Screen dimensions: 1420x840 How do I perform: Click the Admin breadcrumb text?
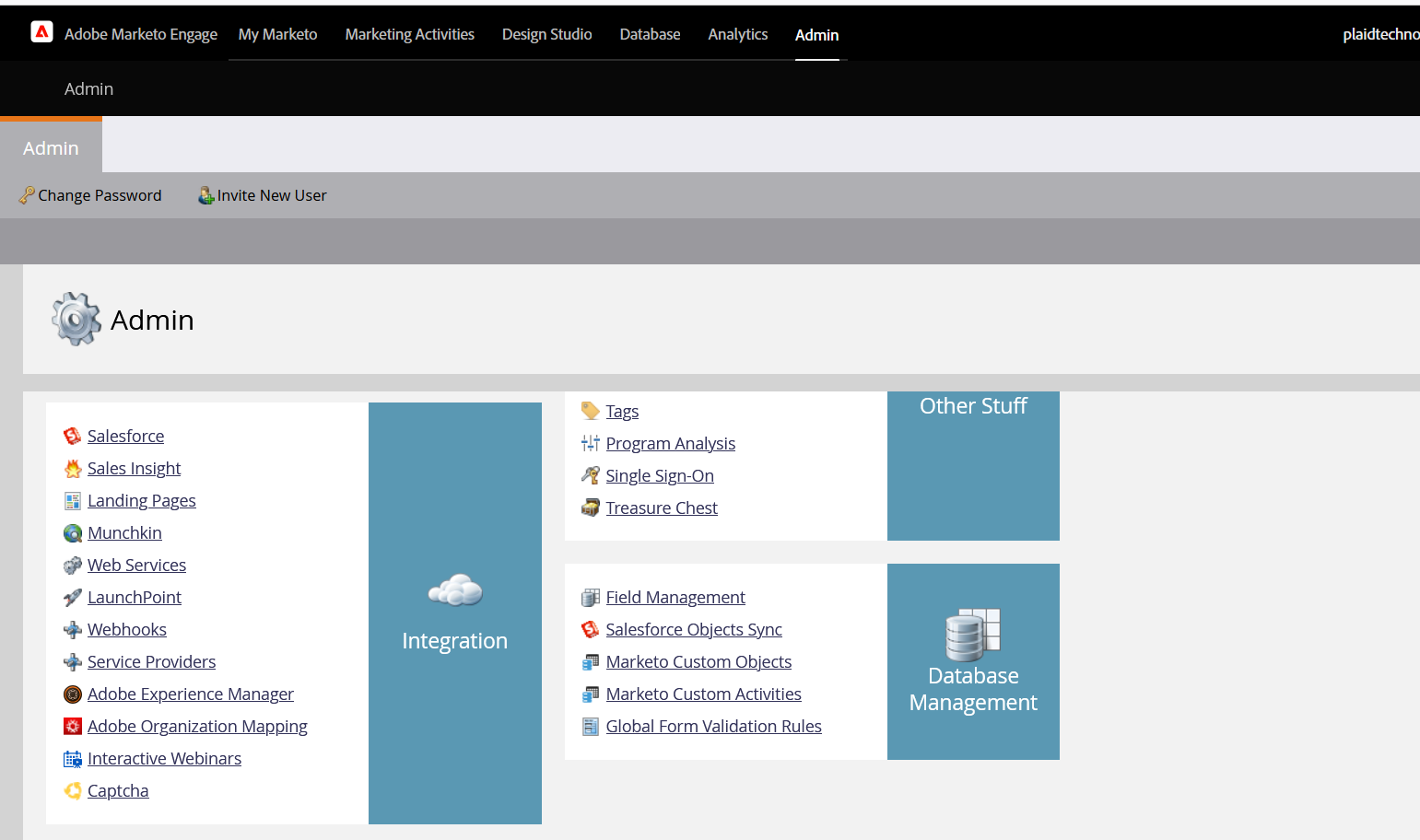(x=88, y=88)
